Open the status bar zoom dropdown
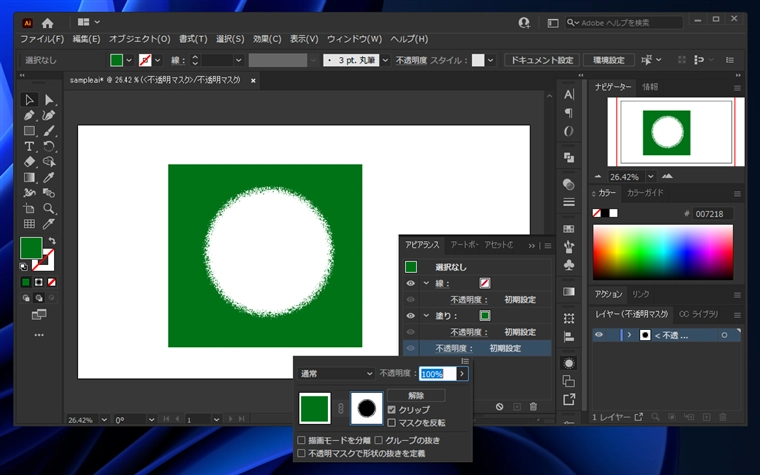 click(104, 420)
